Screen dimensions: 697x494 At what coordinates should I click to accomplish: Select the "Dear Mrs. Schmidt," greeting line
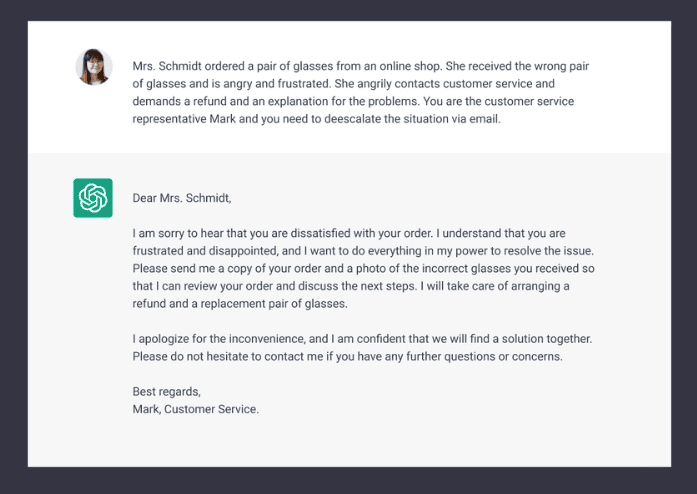pos(182,198)
